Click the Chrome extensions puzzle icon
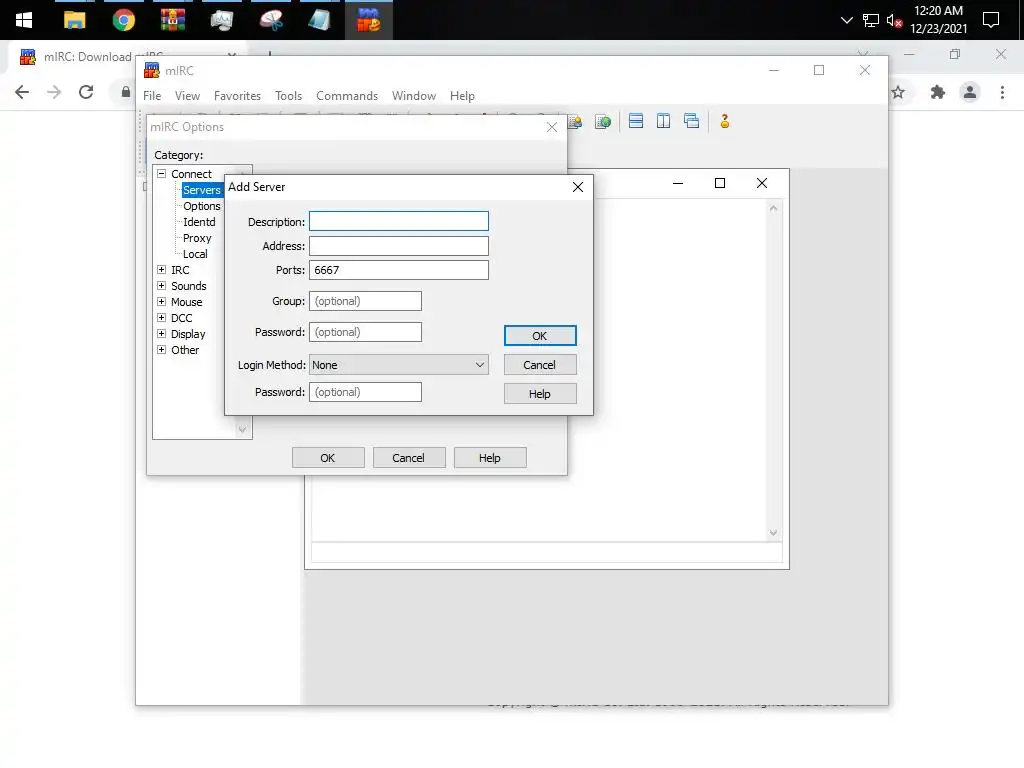Image resolution: width=1024 pixels, height=768 pixels. point(938,92)
